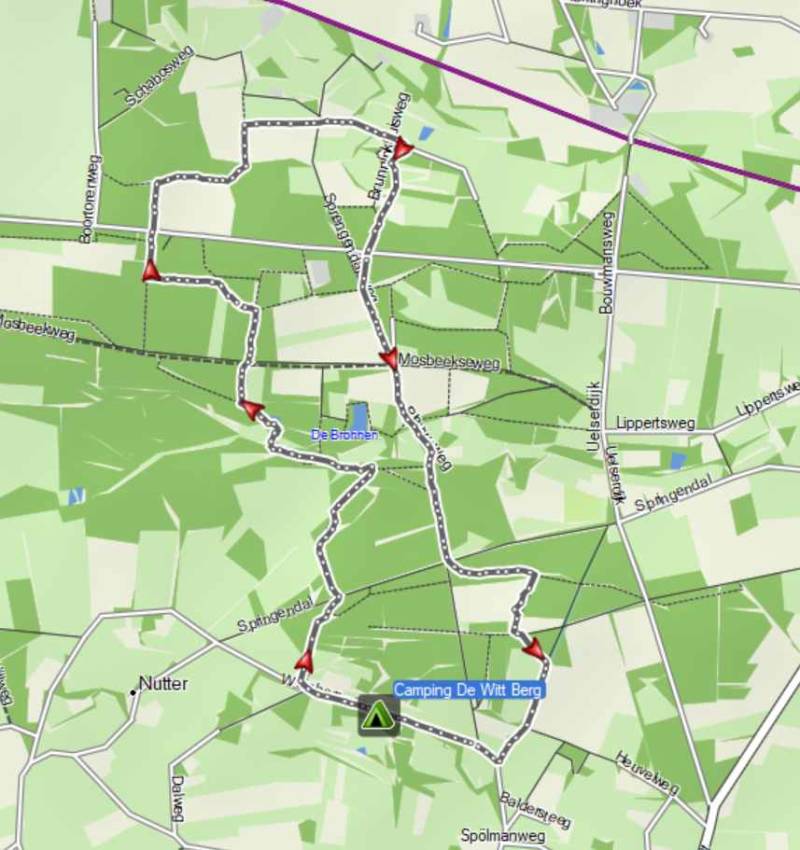
Task: Click red arrow northwest of De Bronnen
Action: pos(251,410)
